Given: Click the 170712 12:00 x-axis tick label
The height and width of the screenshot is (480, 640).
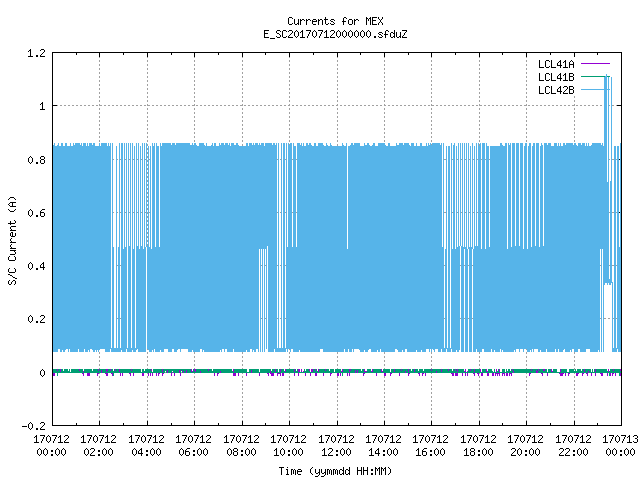Looking at the screenshot, I should point(336,446).
